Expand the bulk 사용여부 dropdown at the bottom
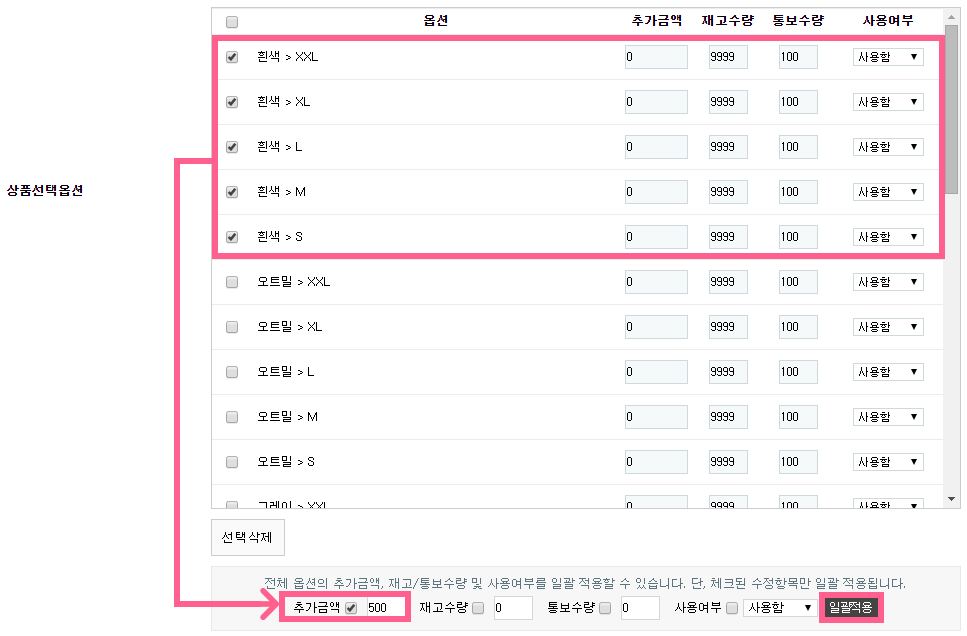Viewport: 967px width, 636px height. pos(779,607)
